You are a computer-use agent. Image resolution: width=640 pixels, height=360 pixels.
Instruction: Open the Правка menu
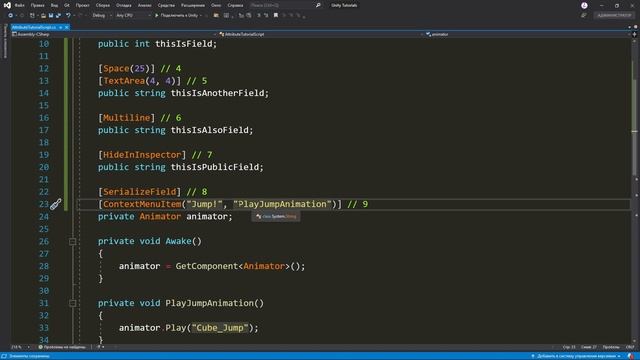[37, 5]
